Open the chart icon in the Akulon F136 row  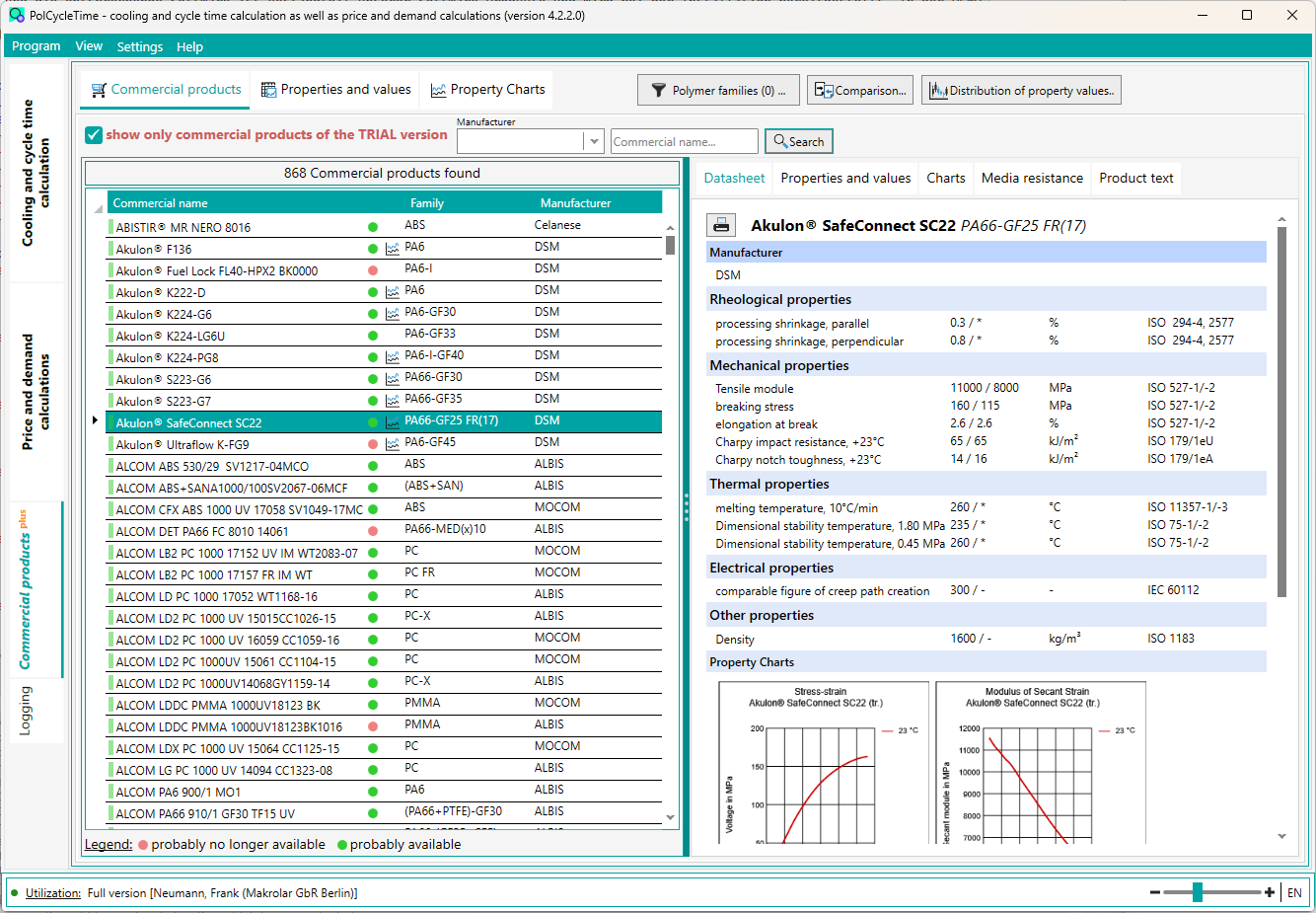click(393, 249)
